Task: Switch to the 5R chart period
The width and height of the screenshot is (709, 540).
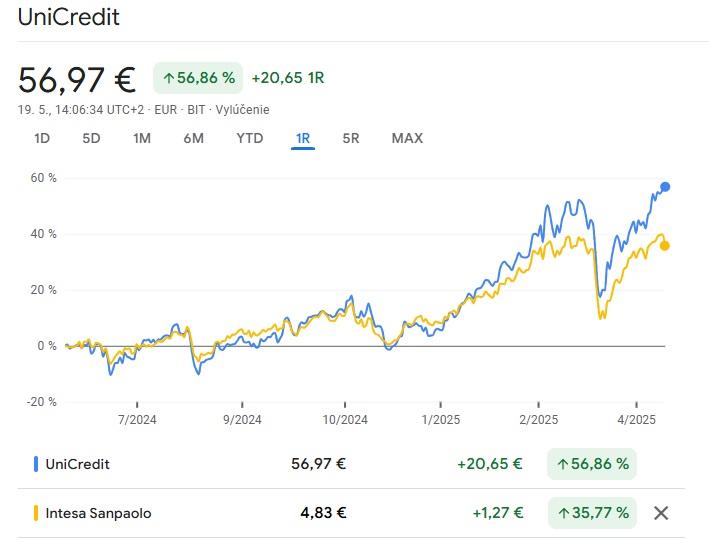Action: click(x=350, y=138)
